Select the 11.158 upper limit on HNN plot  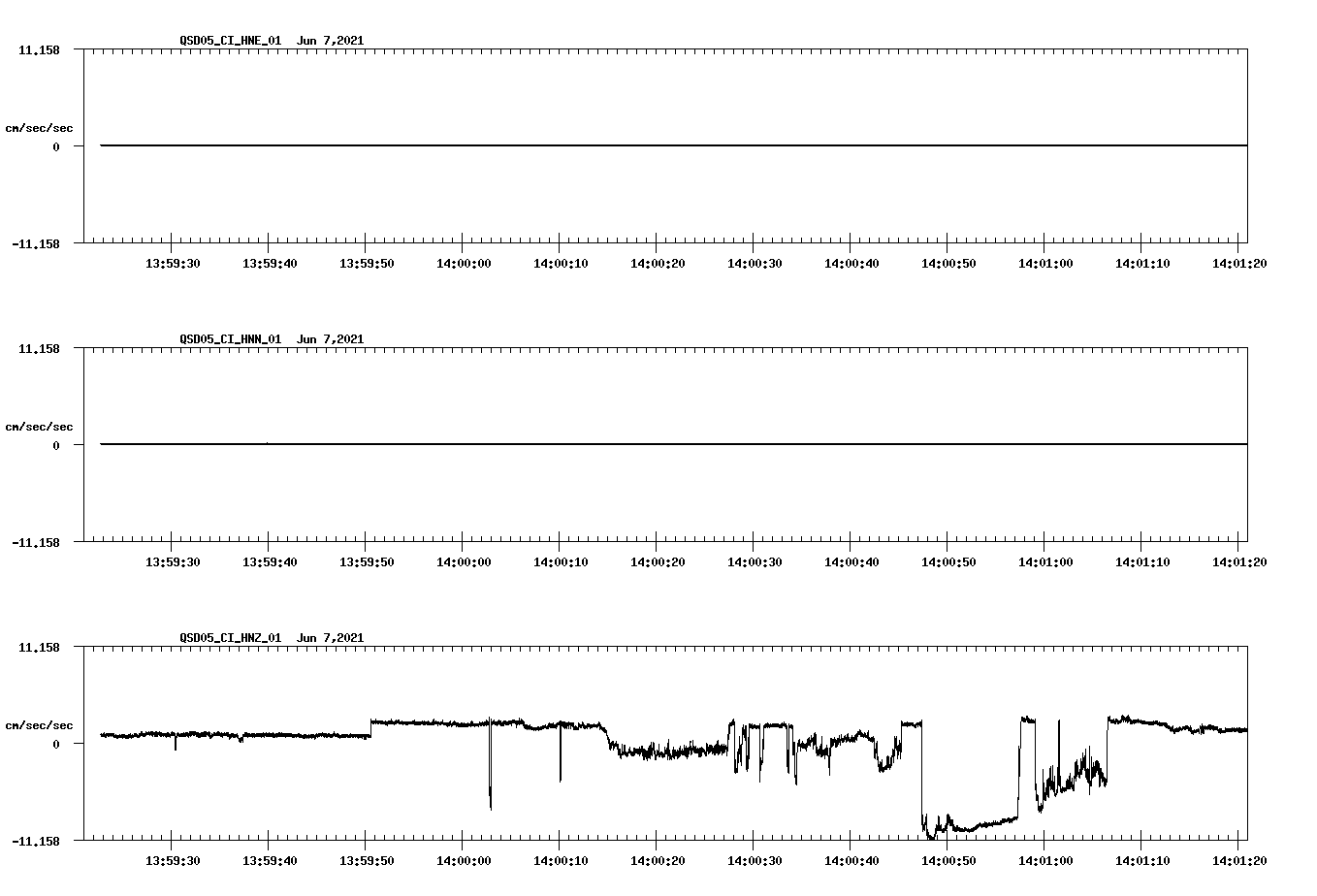coord(39,348)
